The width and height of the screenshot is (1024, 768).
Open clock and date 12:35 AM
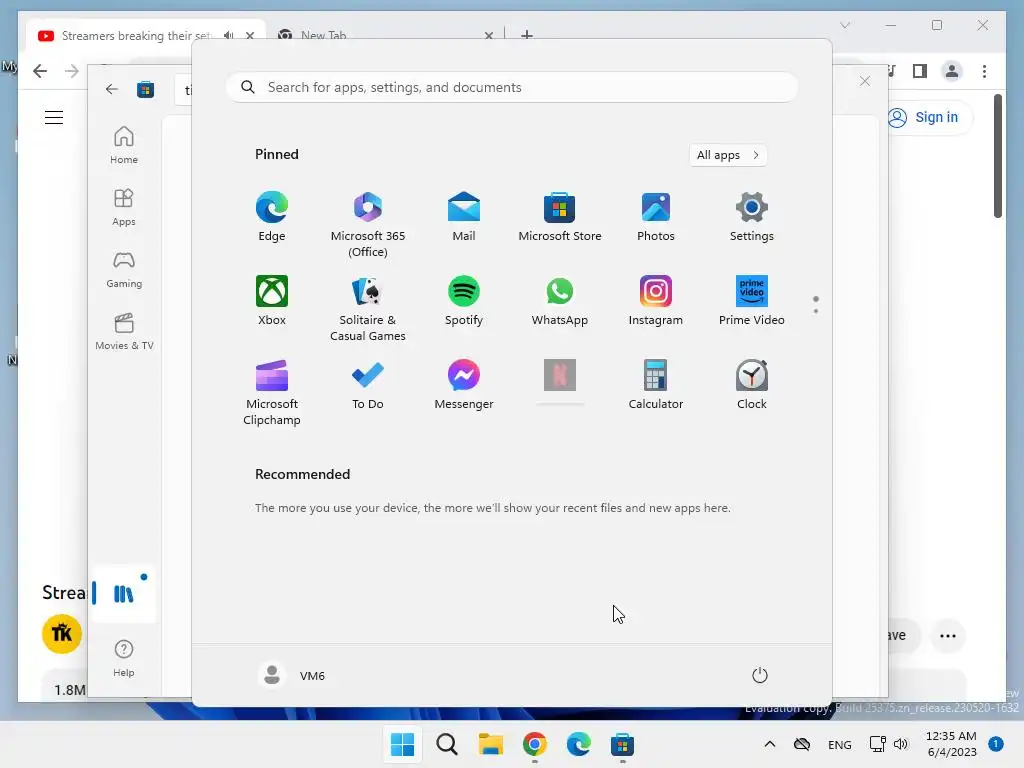tap(952, 744)
